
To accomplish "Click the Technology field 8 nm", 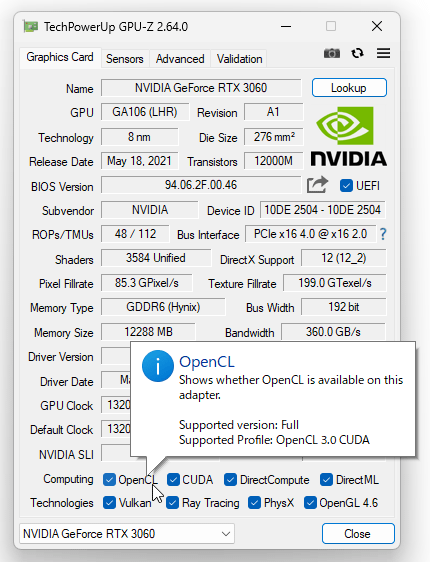I will tap(139, 137).
